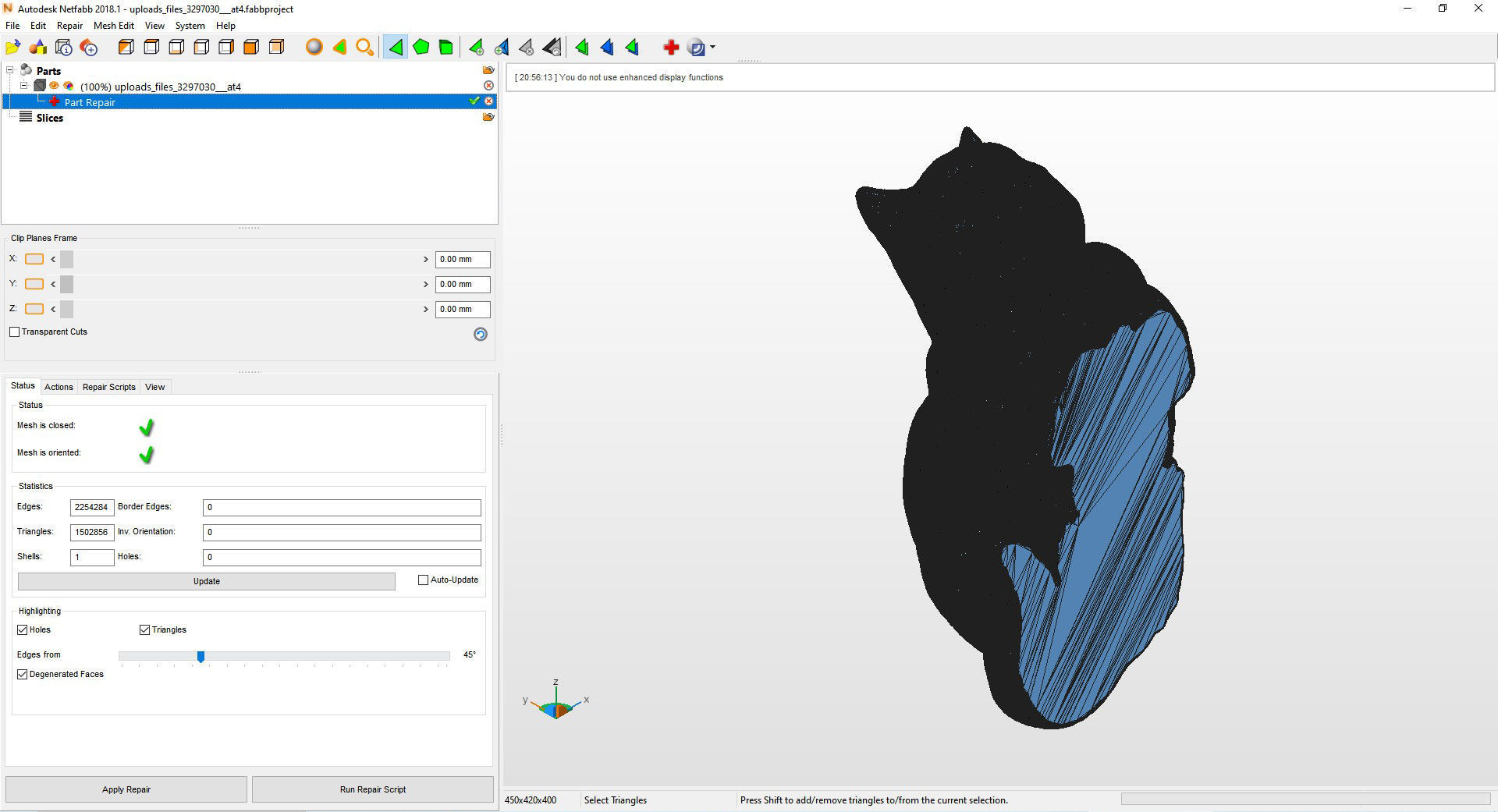The image size is (1498, 812).
Task: Enable the Auto-Update checkbox
Action: pos(424,580)
